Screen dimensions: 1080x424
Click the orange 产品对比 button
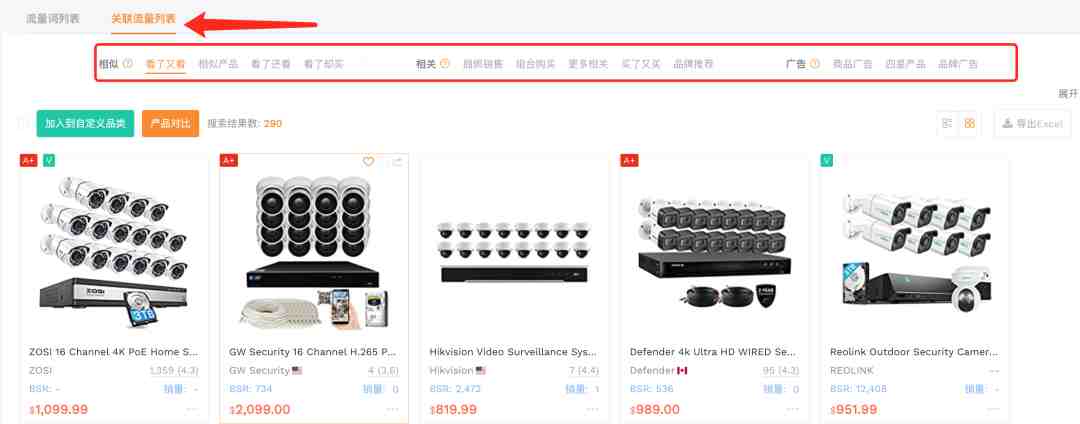(x=170, y=124)
